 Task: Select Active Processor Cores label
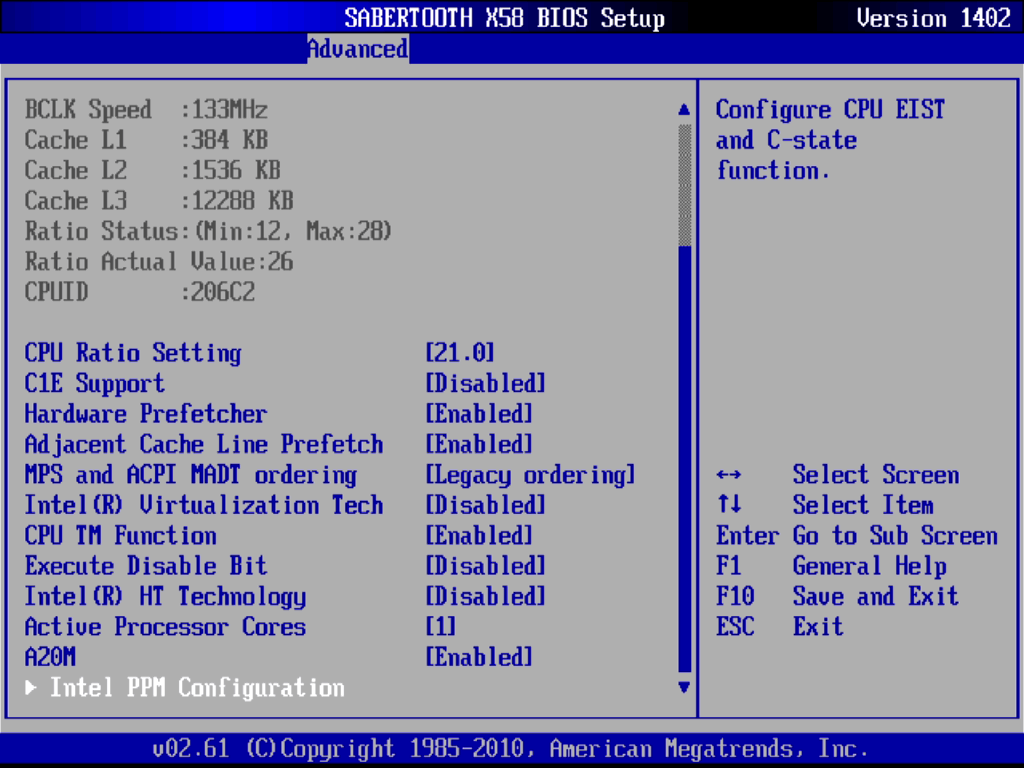165,627
